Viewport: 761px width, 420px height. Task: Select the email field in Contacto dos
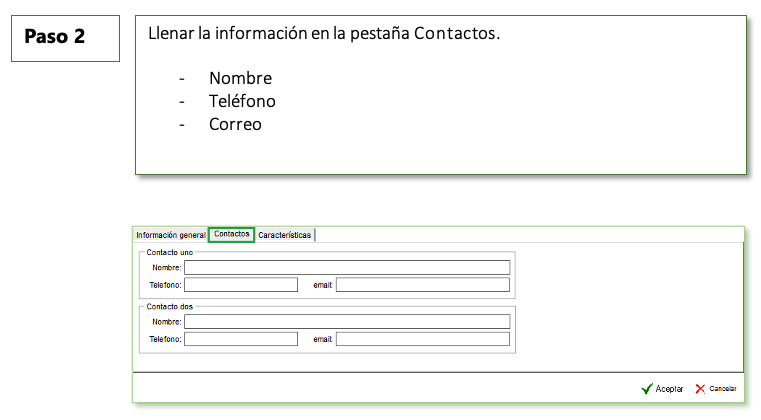tap(422, 339)
